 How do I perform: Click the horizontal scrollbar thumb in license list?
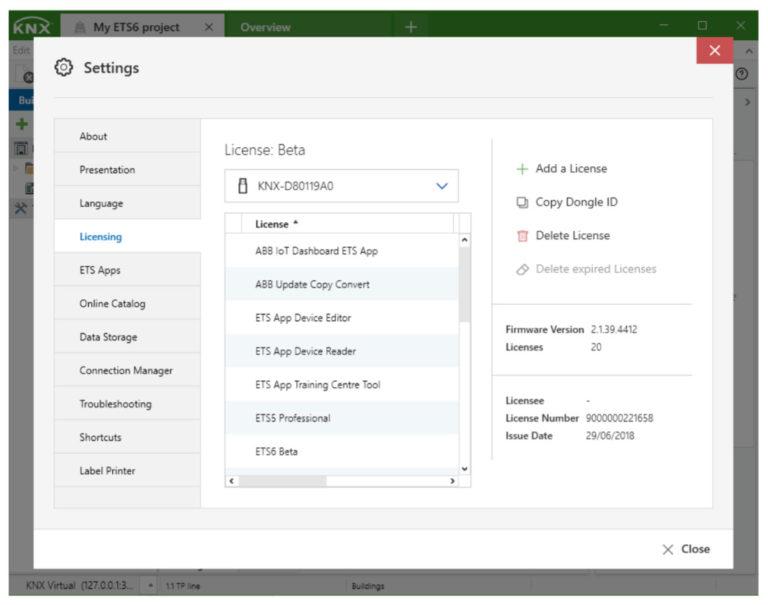282,481
